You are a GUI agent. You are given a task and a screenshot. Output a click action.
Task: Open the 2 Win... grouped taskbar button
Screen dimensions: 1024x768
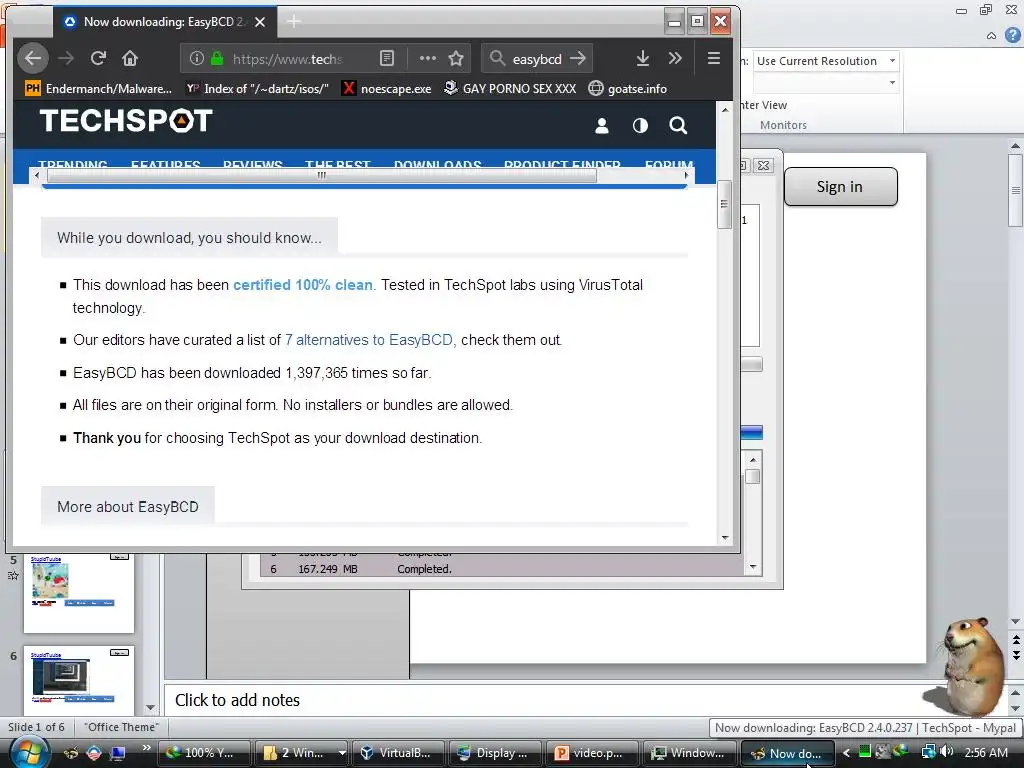tap(302, 753)
